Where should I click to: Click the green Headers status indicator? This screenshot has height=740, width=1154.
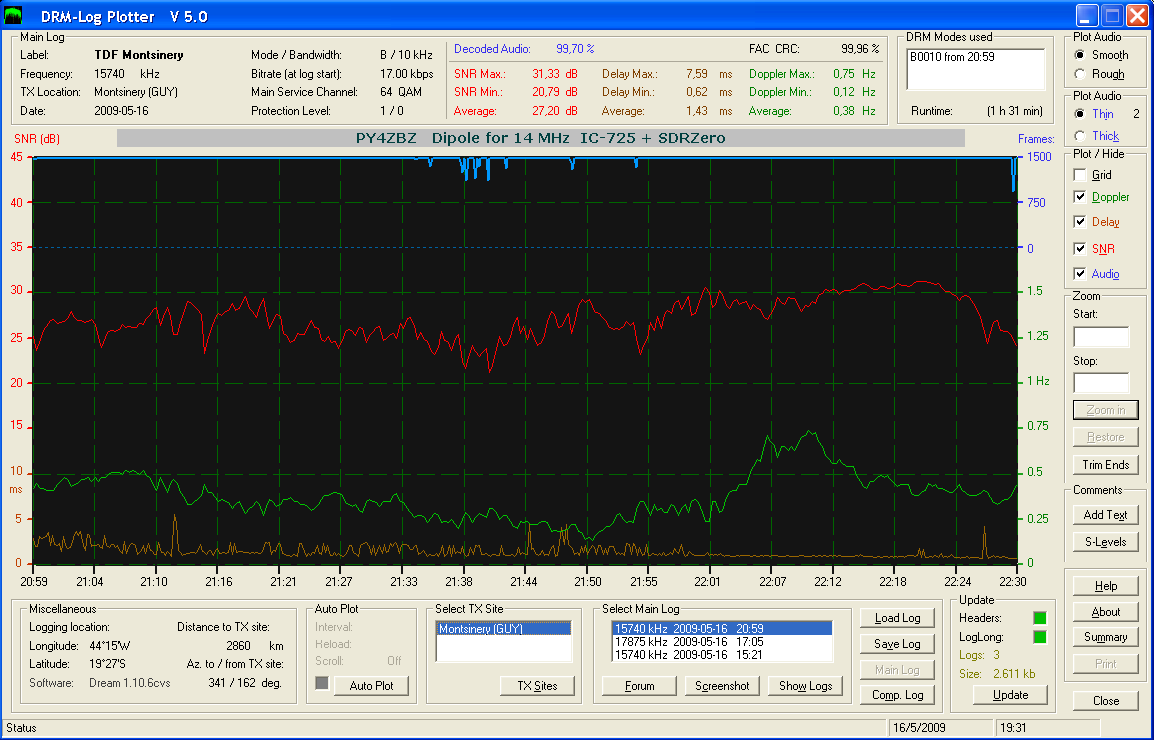coord(1039,618)
